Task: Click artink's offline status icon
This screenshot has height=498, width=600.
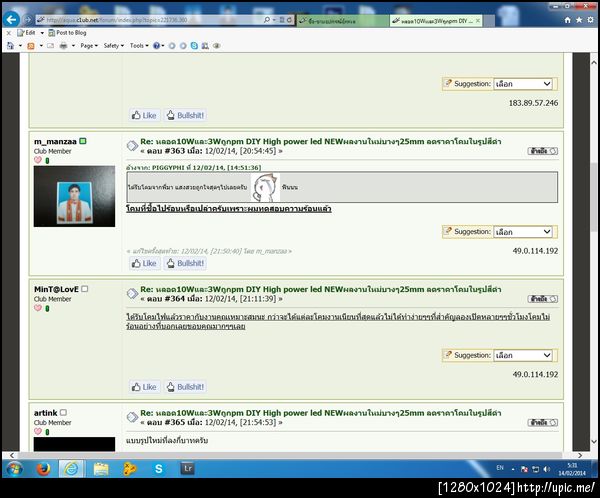Action: [x=64, y=413]
